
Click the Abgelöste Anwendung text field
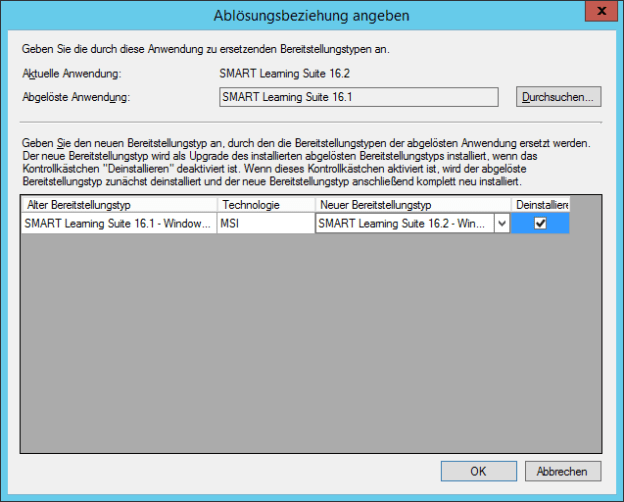pyautogui.click(x=358, y=97)
